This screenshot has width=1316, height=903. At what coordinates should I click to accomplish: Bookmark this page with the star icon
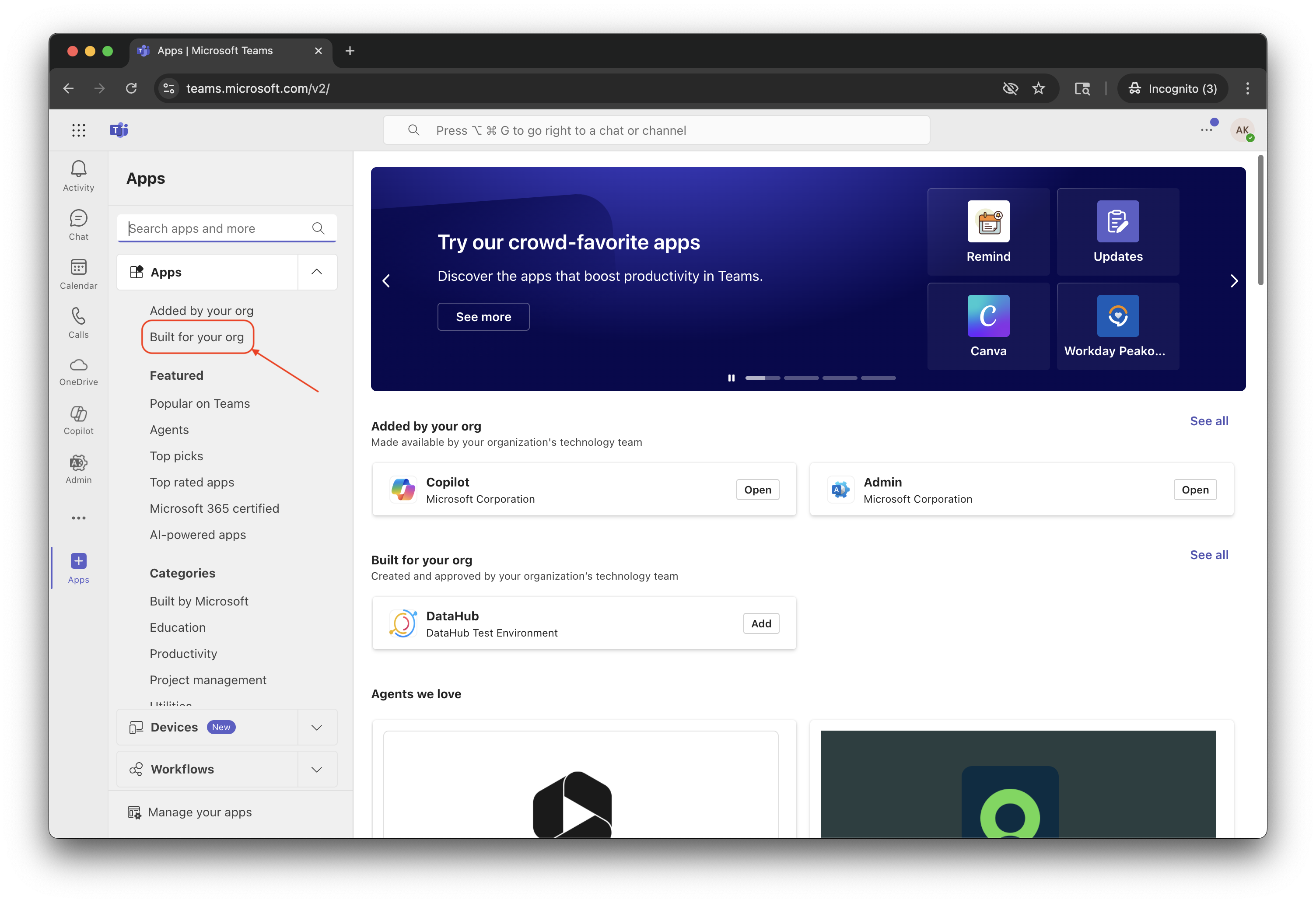(1038, 88)
